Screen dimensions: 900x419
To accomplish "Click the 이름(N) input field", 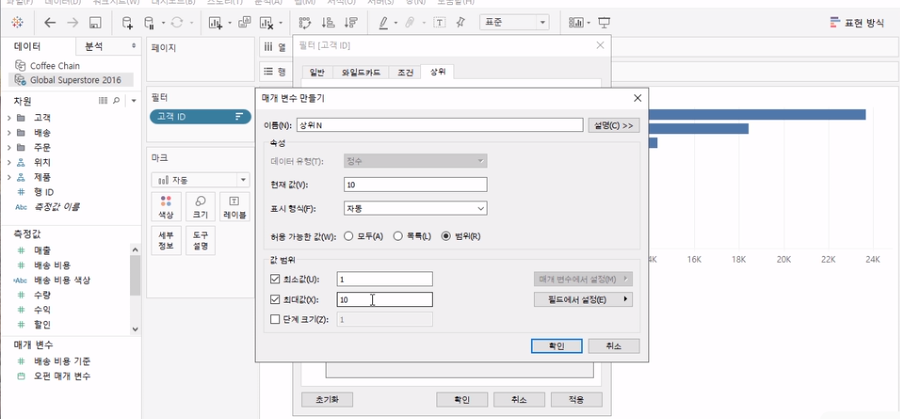I will pyautogui.click(x=440, y=125).
